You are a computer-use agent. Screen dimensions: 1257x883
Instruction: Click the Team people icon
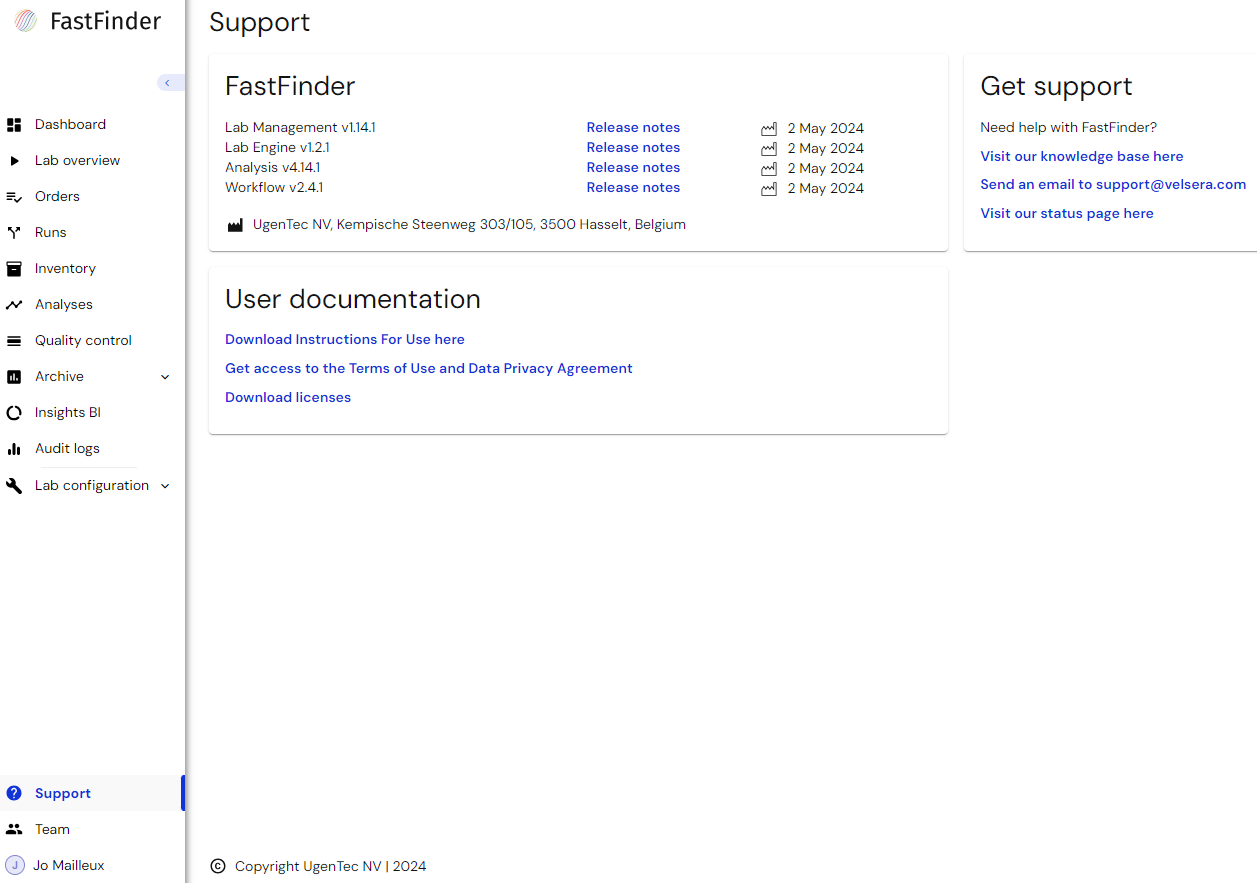tap(14, 829)
